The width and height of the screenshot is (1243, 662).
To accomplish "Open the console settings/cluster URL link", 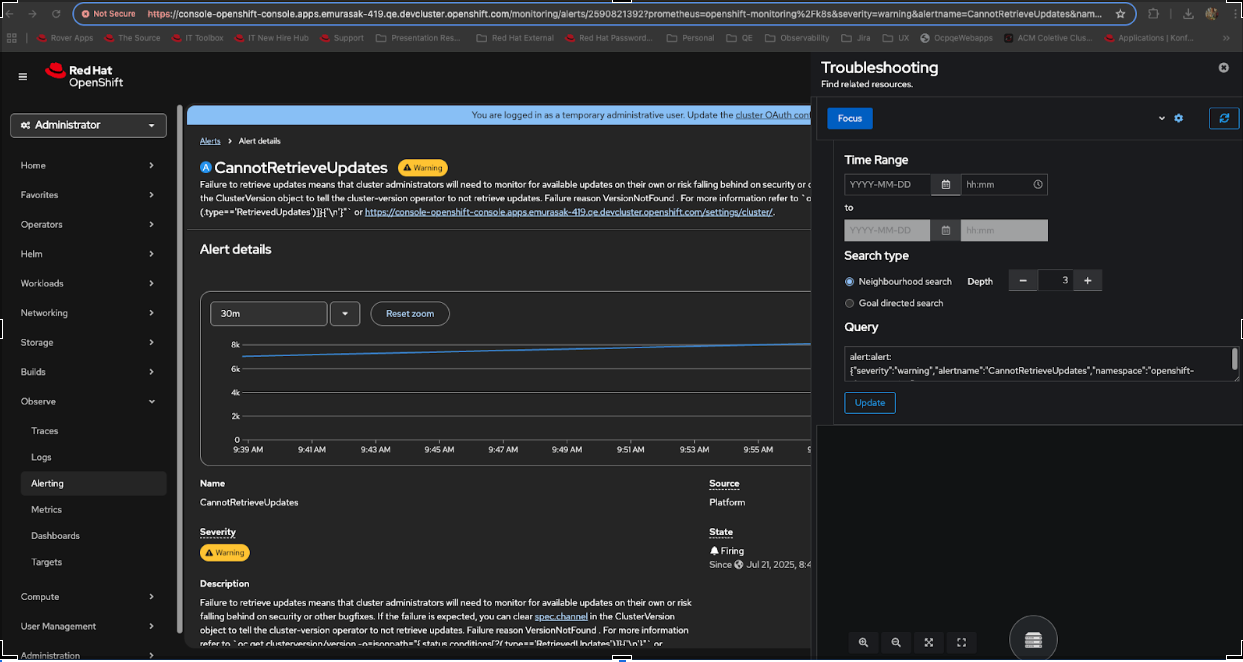I will tap(569, 212).
